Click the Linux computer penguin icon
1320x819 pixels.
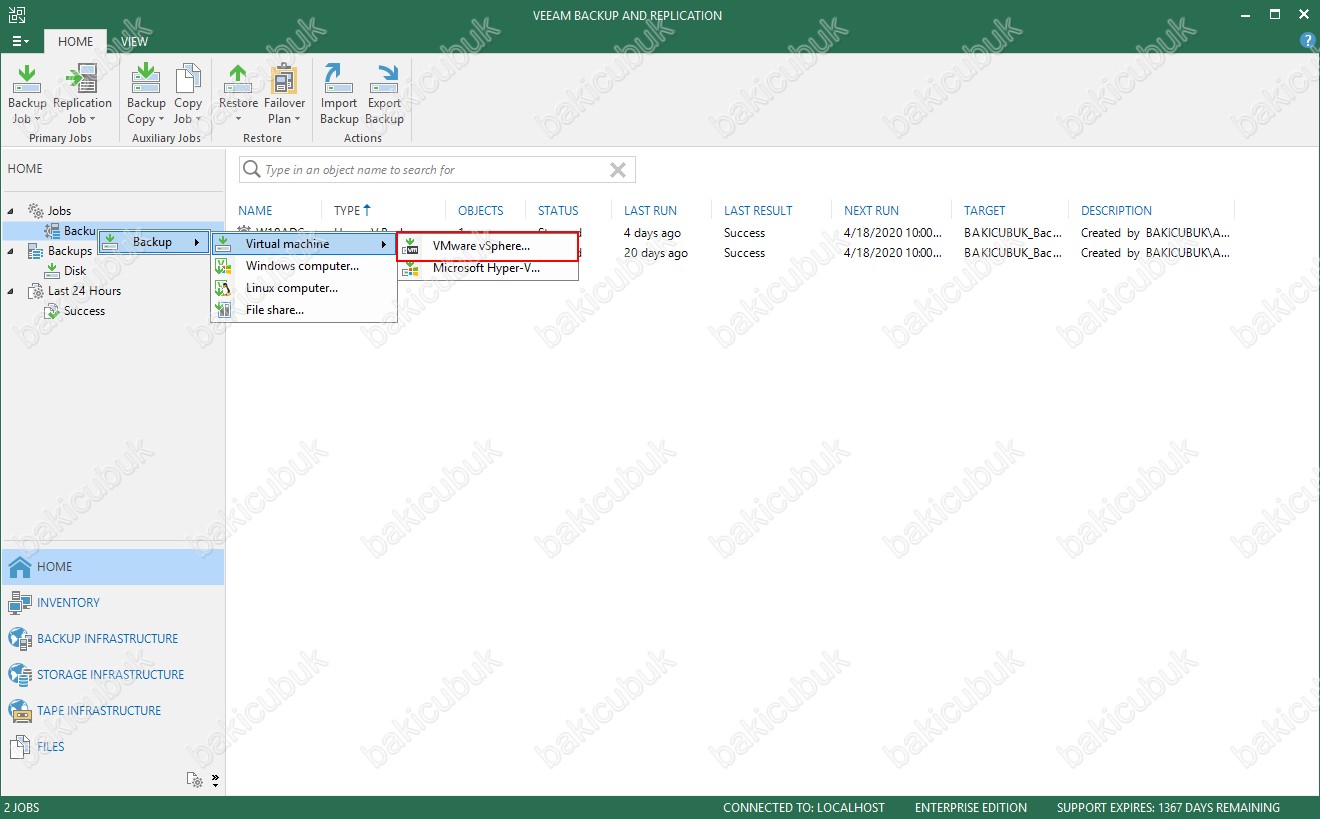224,288
